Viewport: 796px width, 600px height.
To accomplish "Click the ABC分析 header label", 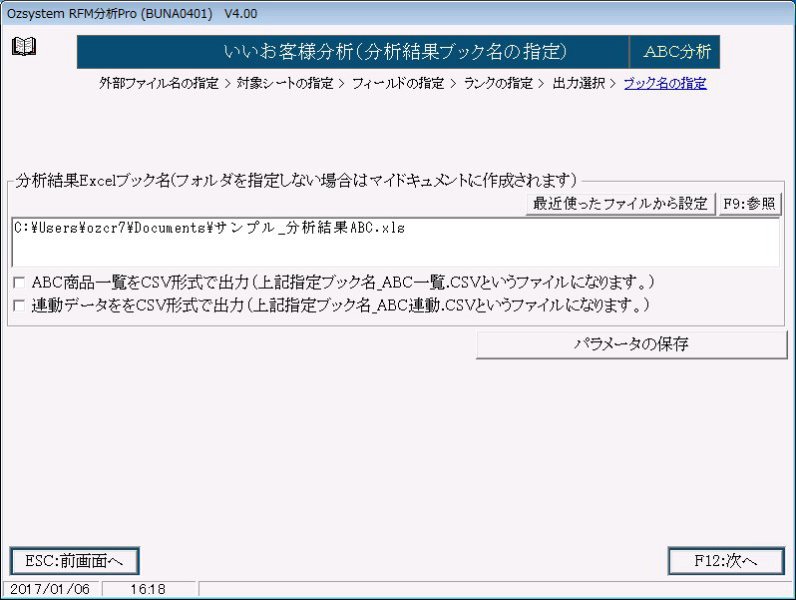I will tap(675, 52).
